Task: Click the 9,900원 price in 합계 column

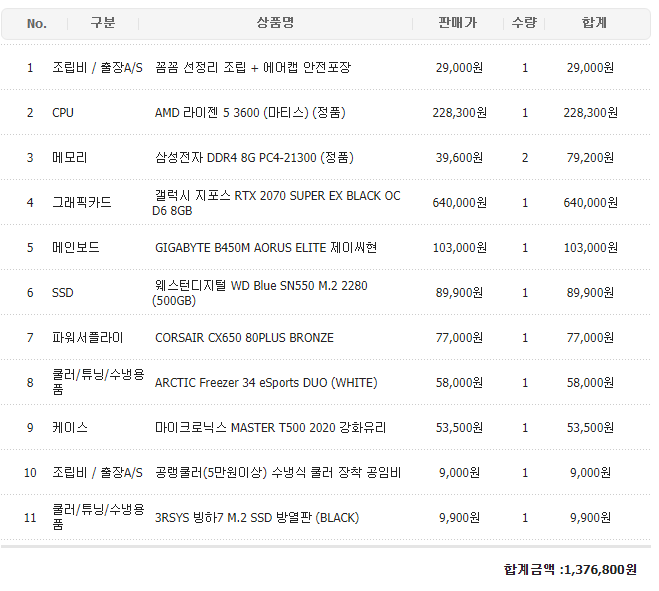Action: [590, 517]
